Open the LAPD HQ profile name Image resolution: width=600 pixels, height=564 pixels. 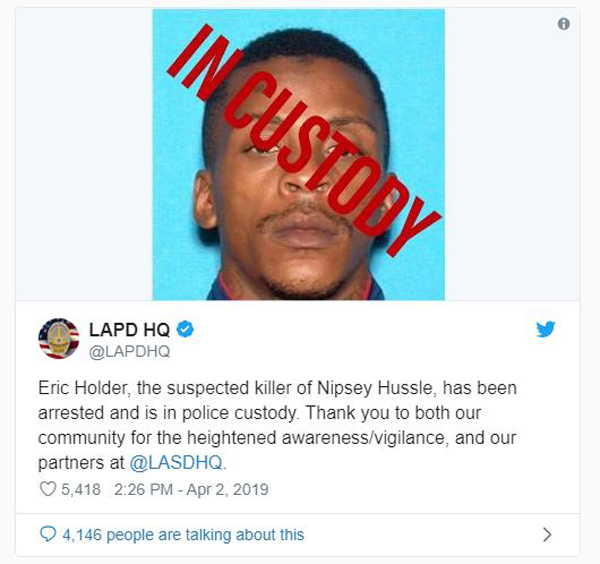point(129,329)
